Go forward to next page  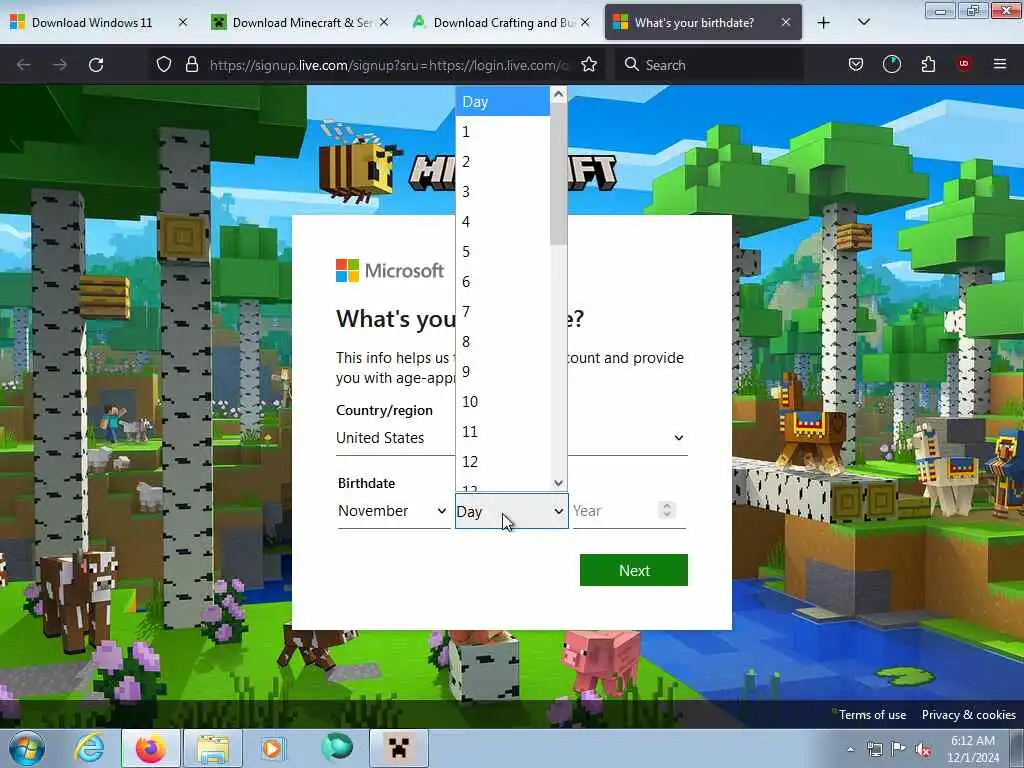59,65
